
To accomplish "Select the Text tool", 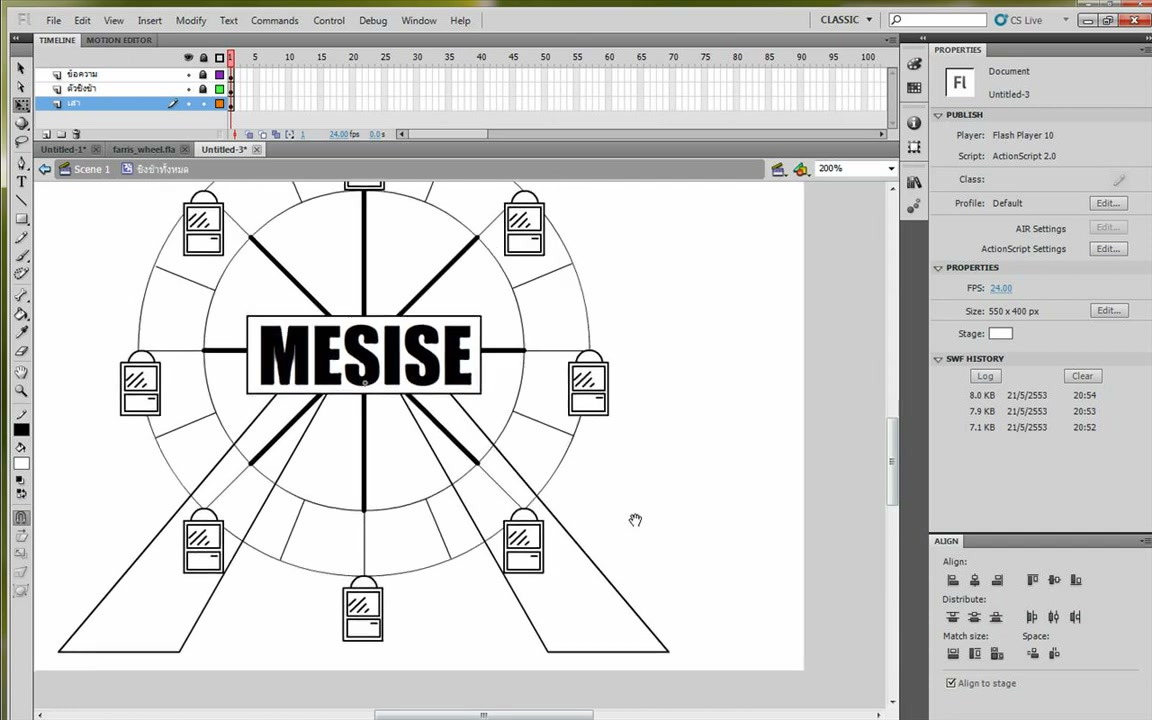I will coord(21,181).
